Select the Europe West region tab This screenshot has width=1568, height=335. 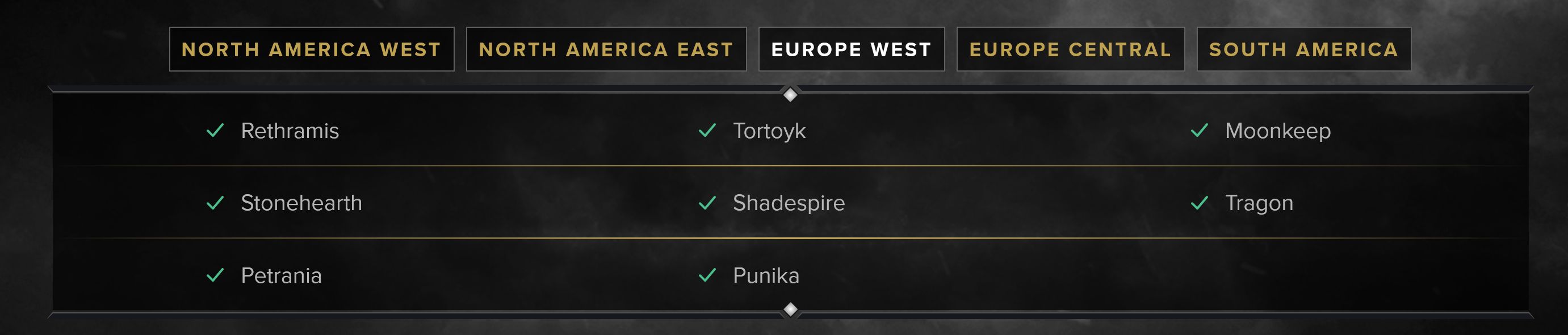point(852,49)
